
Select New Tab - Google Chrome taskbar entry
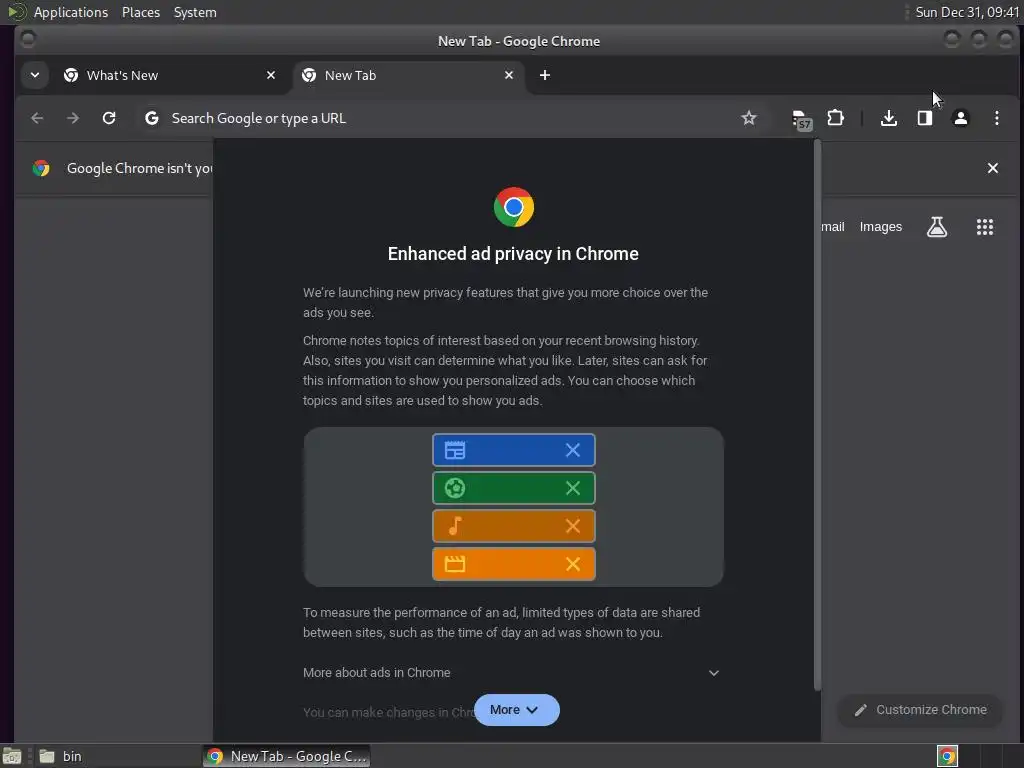pyautogui.click(x=287, y=756)
